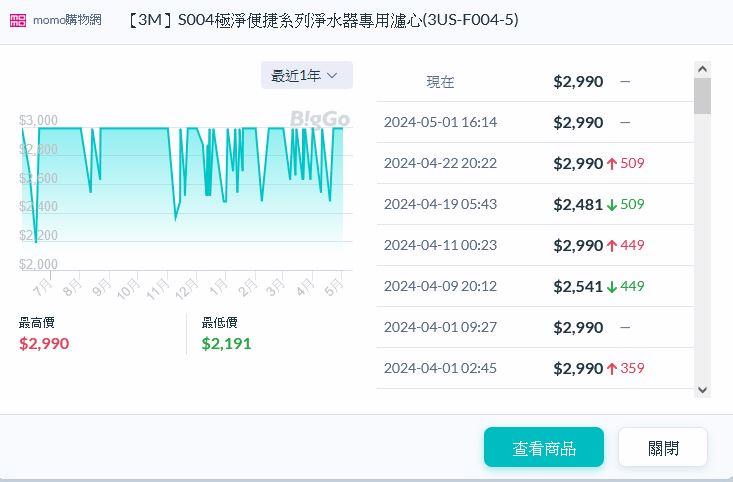Click the green down arrow beside 449
Viewport: 733px width, 482px height.
point(611,286)
